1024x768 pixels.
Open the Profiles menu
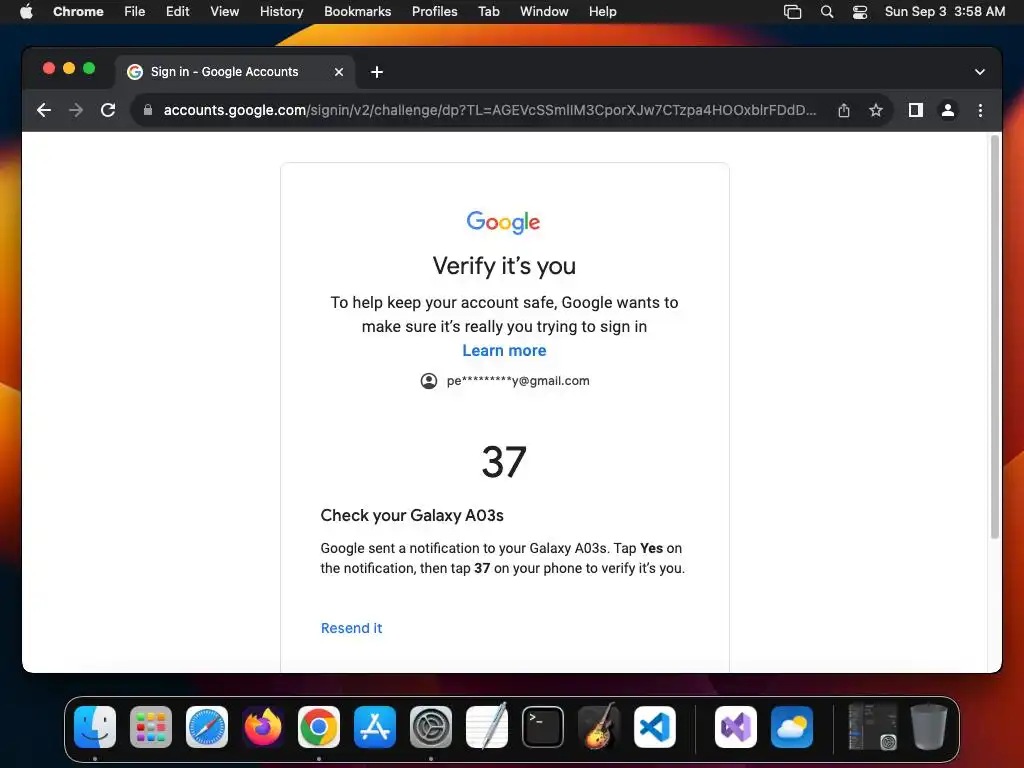[434, 12]
